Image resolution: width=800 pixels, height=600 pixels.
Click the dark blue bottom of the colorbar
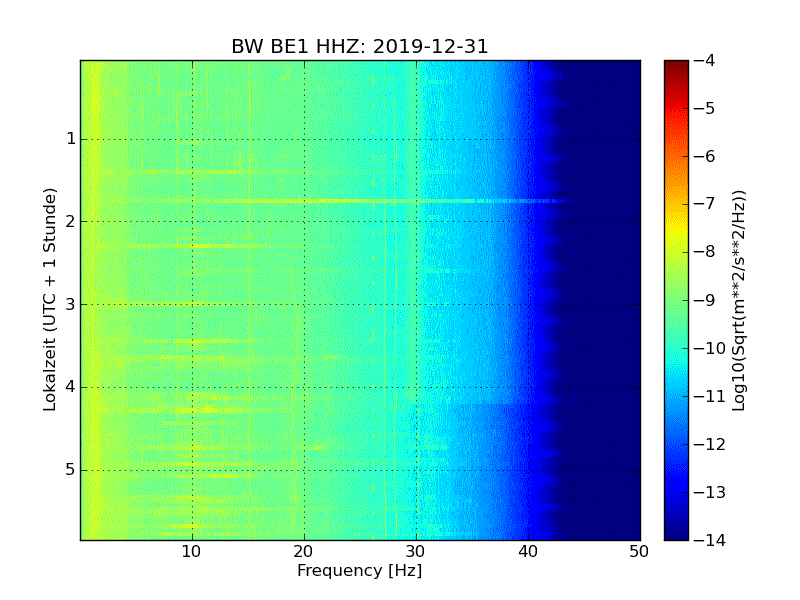click(x=677, y=531)
